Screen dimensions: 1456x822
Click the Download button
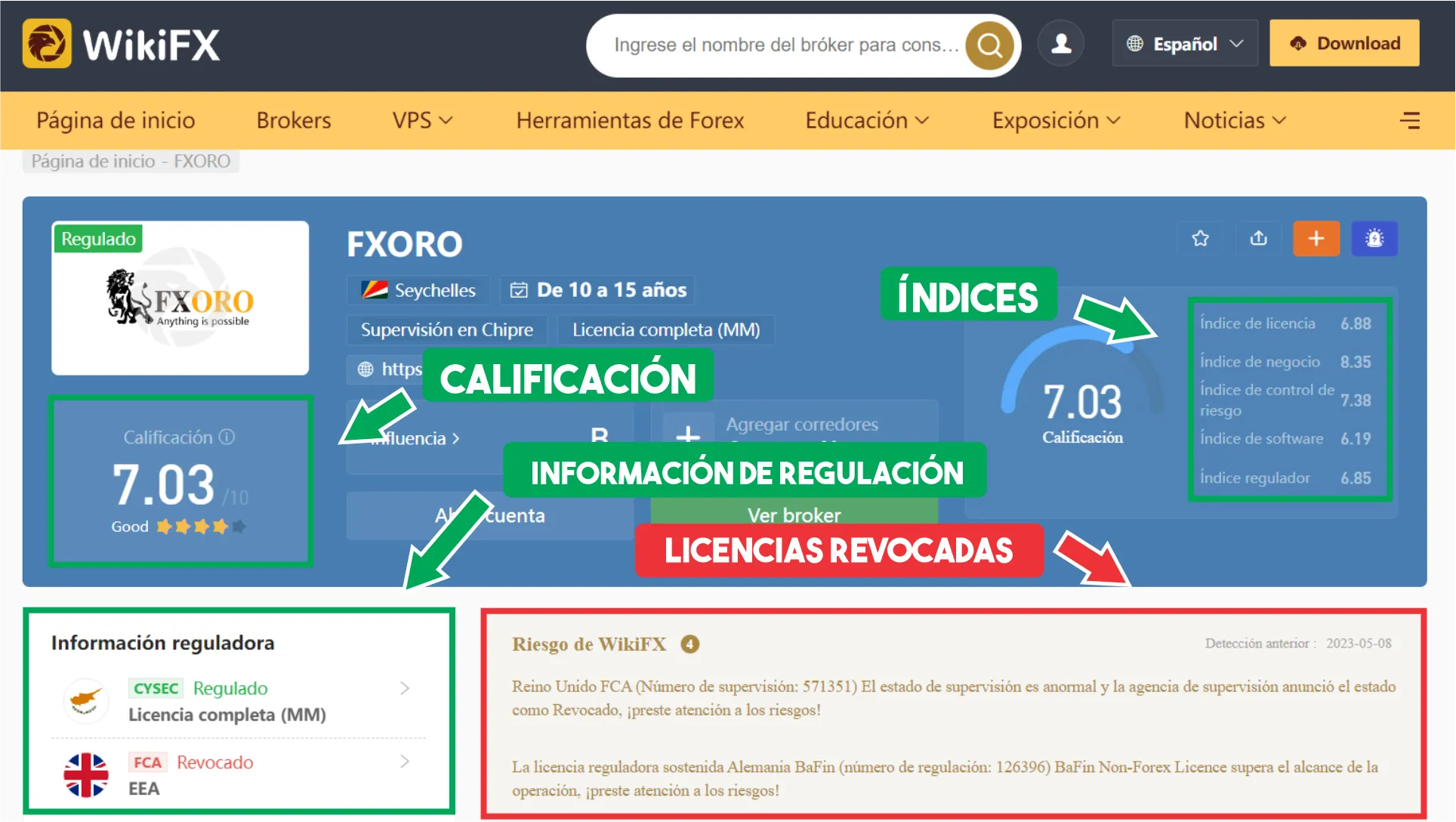1344,43
